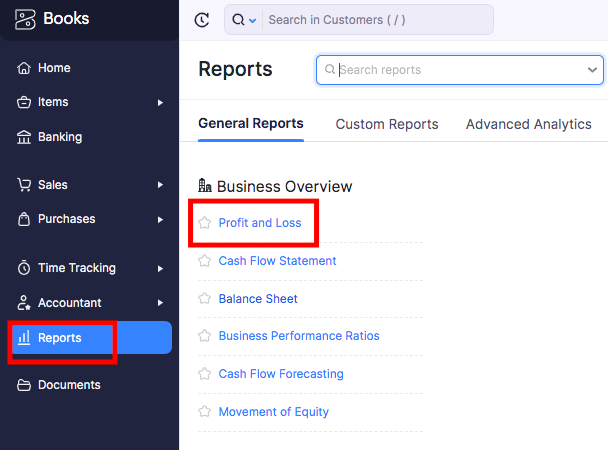This screenshot has width=608, height=450.
Task: Expand the Items submenu arrow
Action: pos(160,102)
